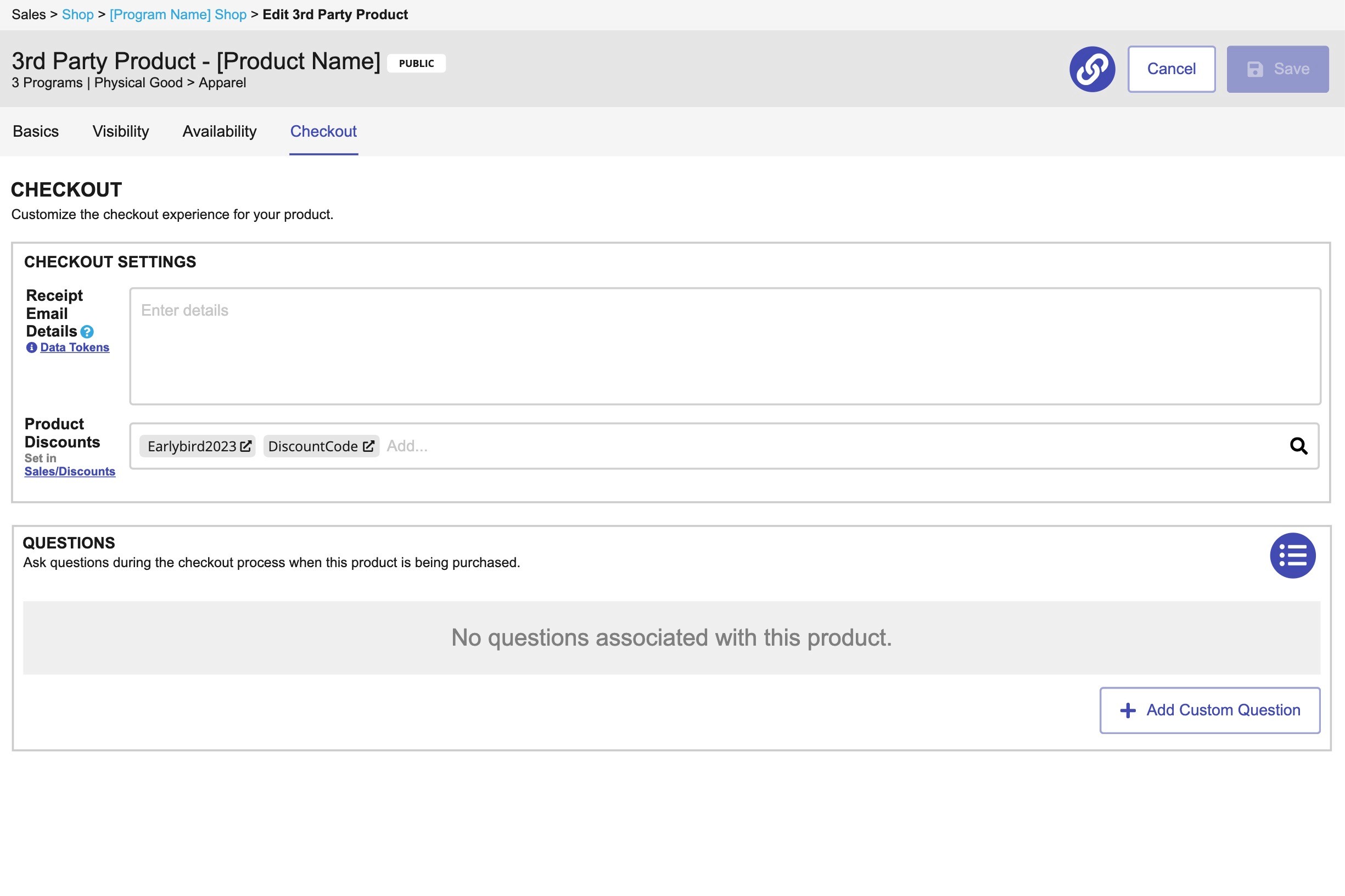Open DiscountCode external link icon
This screenshot has width=1345, height=896.
click(368, 446)
